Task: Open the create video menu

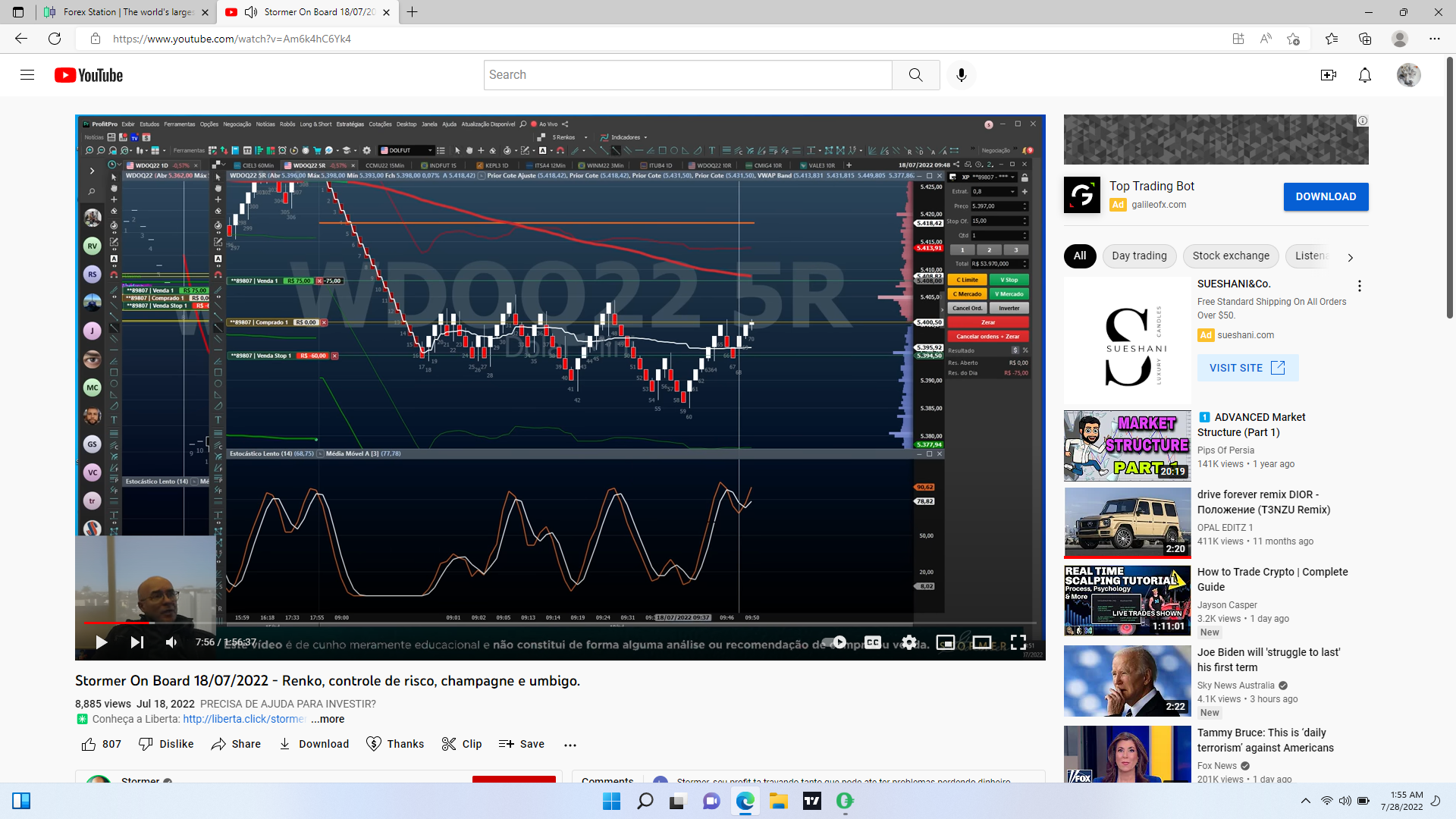Action: pos(1328,75)
